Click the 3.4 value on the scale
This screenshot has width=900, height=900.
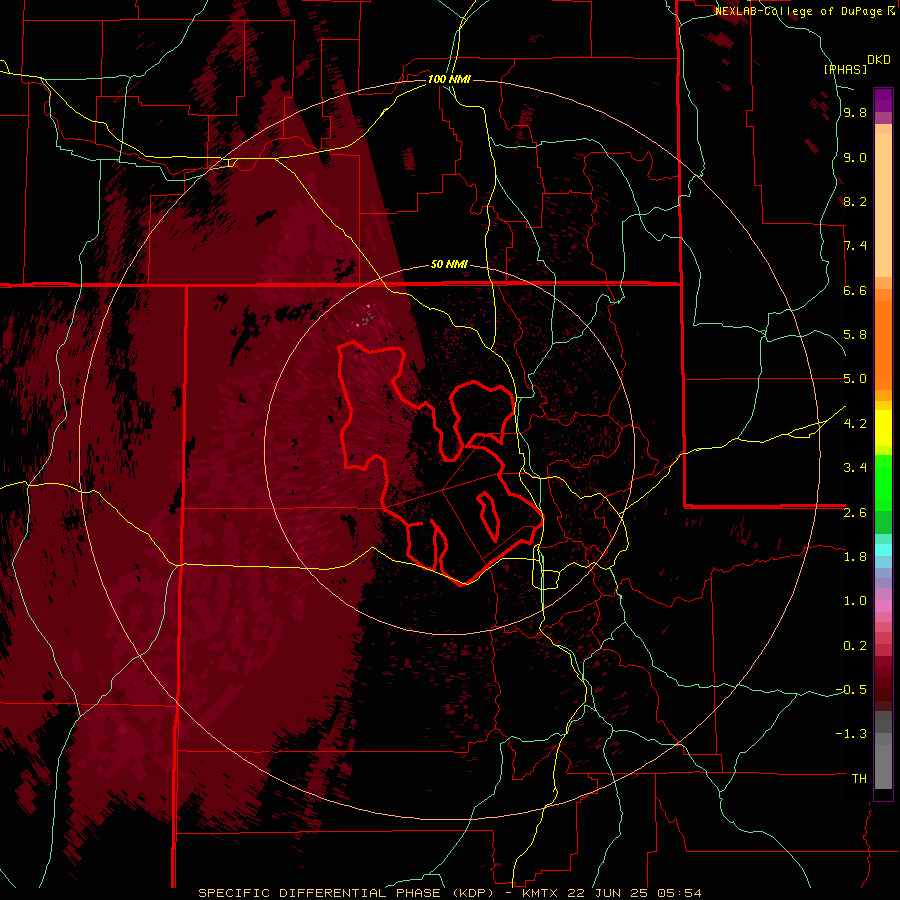point(855,468)
